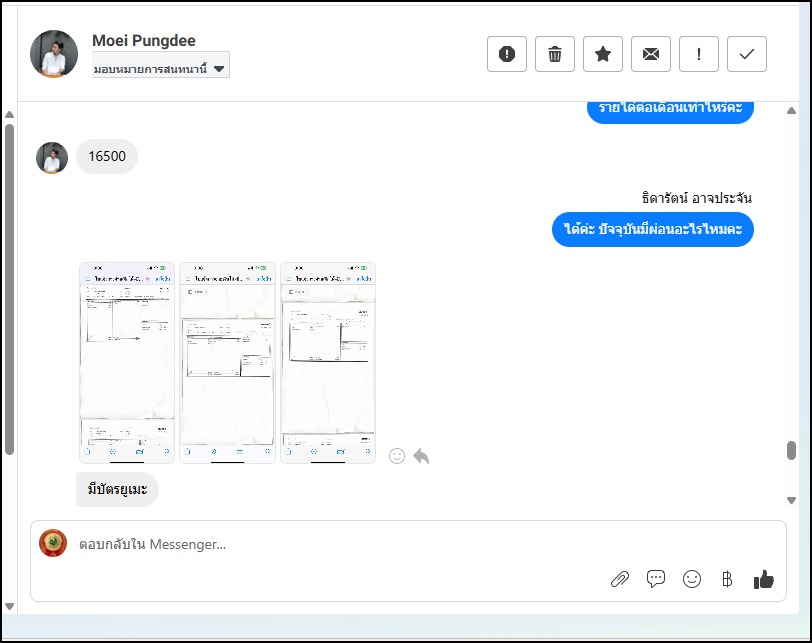Open saved replies speech bubble icon
Screen dimensions: 812x643
[656, 579]
